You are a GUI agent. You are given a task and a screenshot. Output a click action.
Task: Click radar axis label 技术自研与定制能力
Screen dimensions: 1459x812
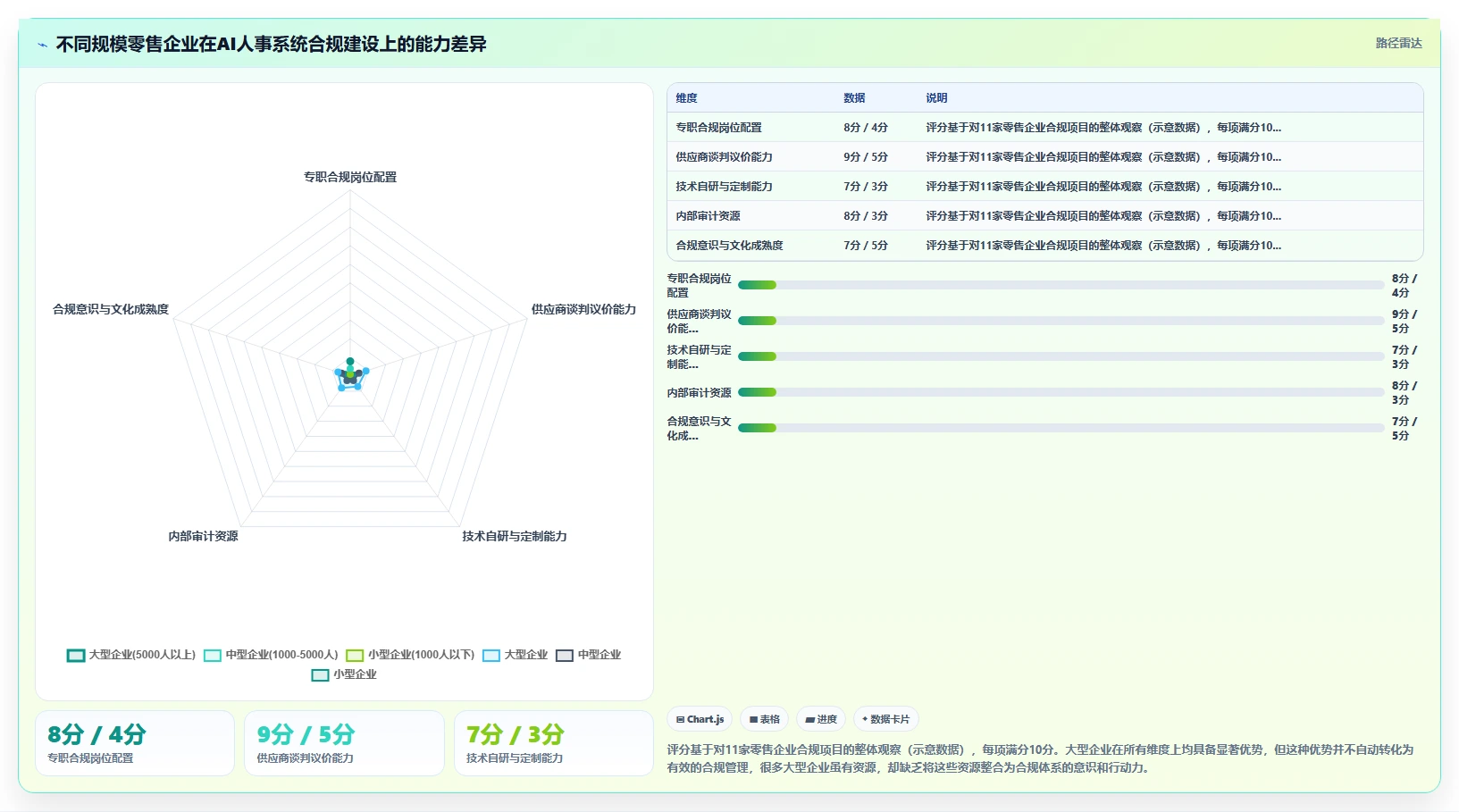click(515, 536)
